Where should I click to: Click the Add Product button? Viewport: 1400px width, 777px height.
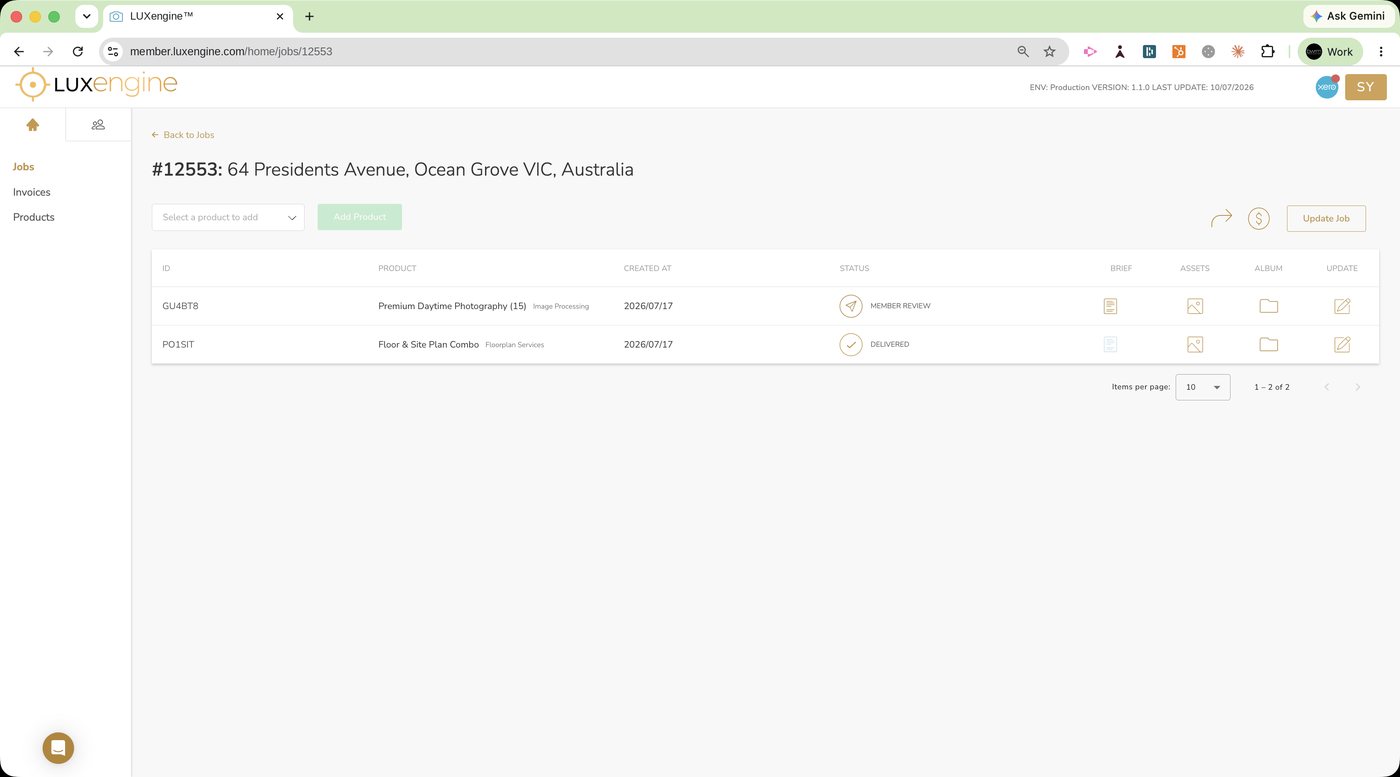[x=360, y=217]
